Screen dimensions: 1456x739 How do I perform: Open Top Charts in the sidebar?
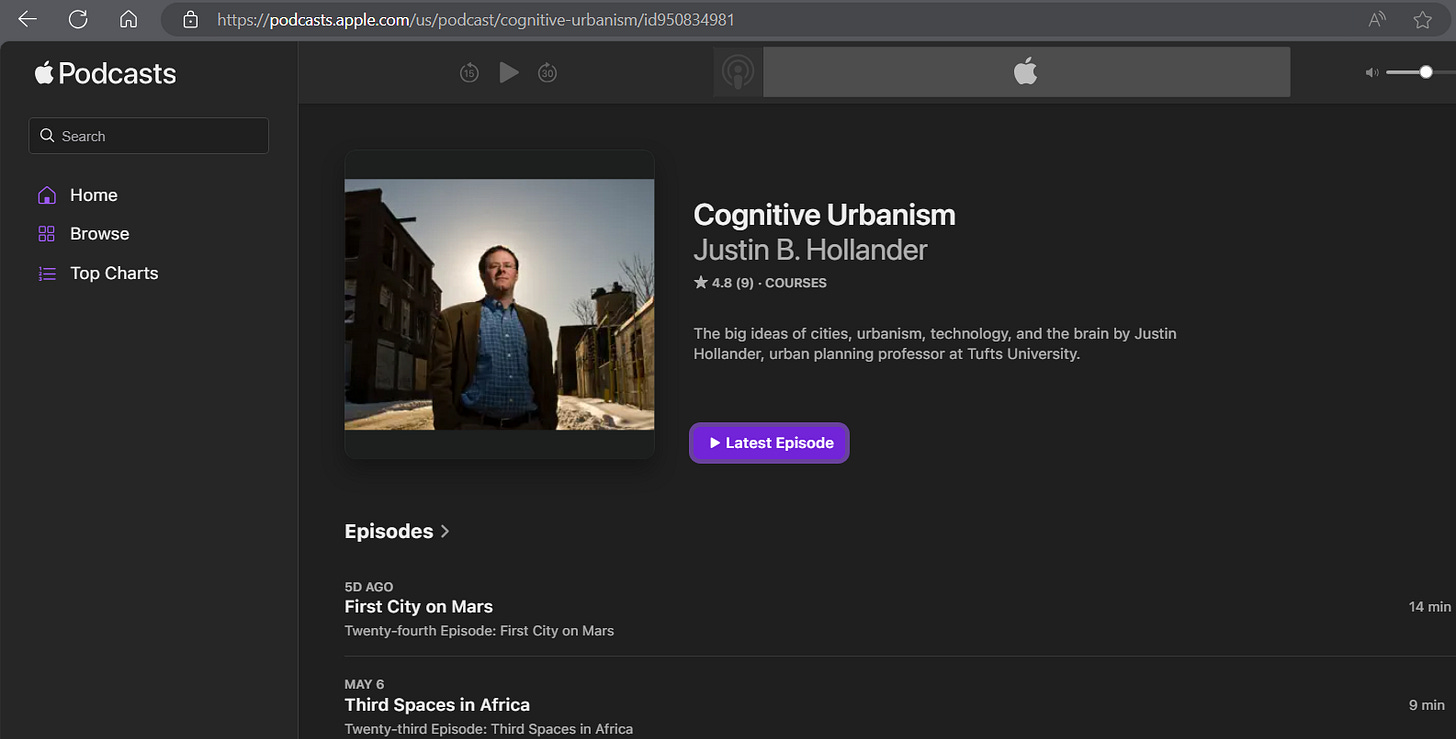click(98, 273)
